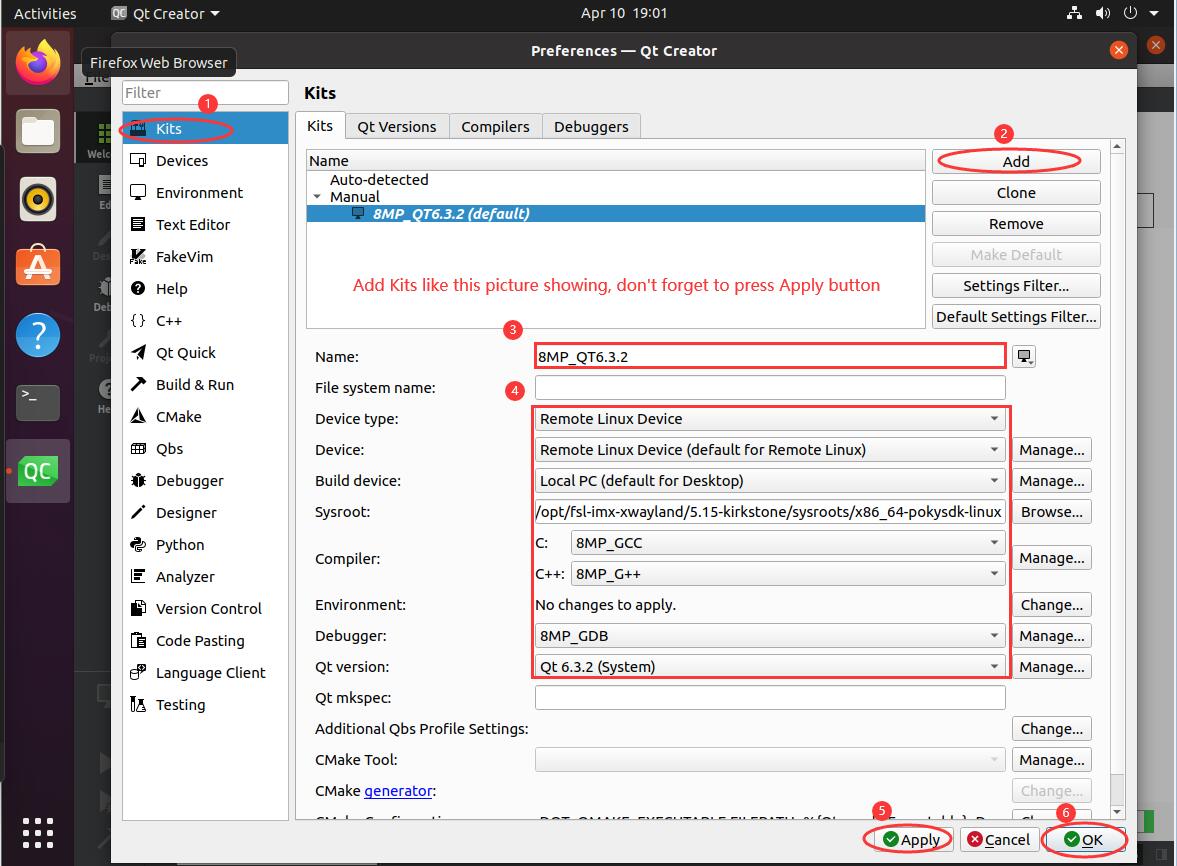Open Ubuntu Software from the dock
This screenshot has width=1177, height=866.
(38, 267)
